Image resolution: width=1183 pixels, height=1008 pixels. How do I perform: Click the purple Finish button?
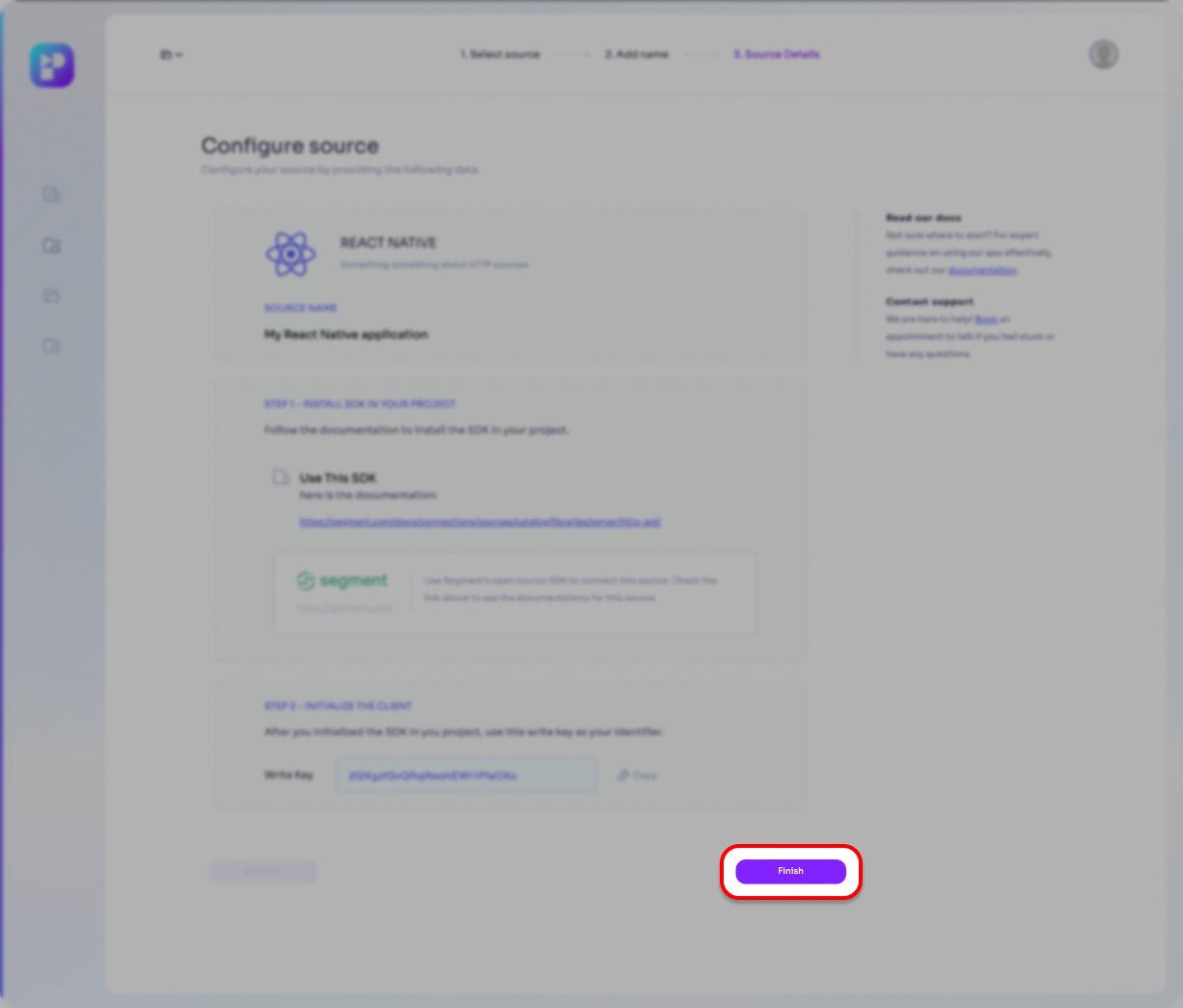pyautogui.click(x=790, y=871)
